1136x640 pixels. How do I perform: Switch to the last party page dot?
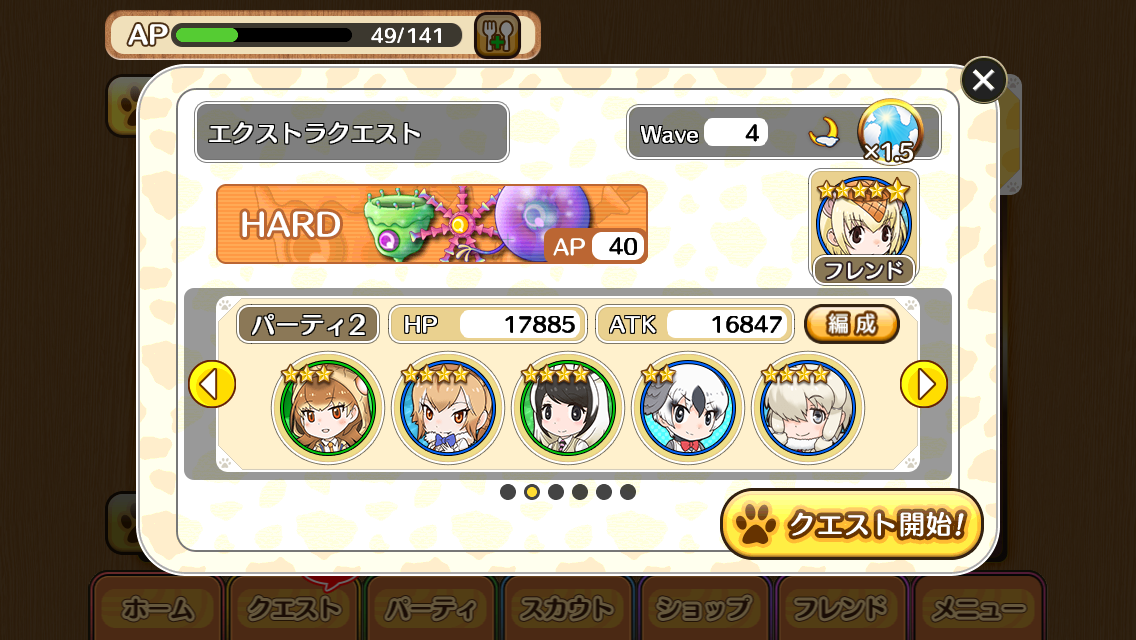click(x=628, y=492)
